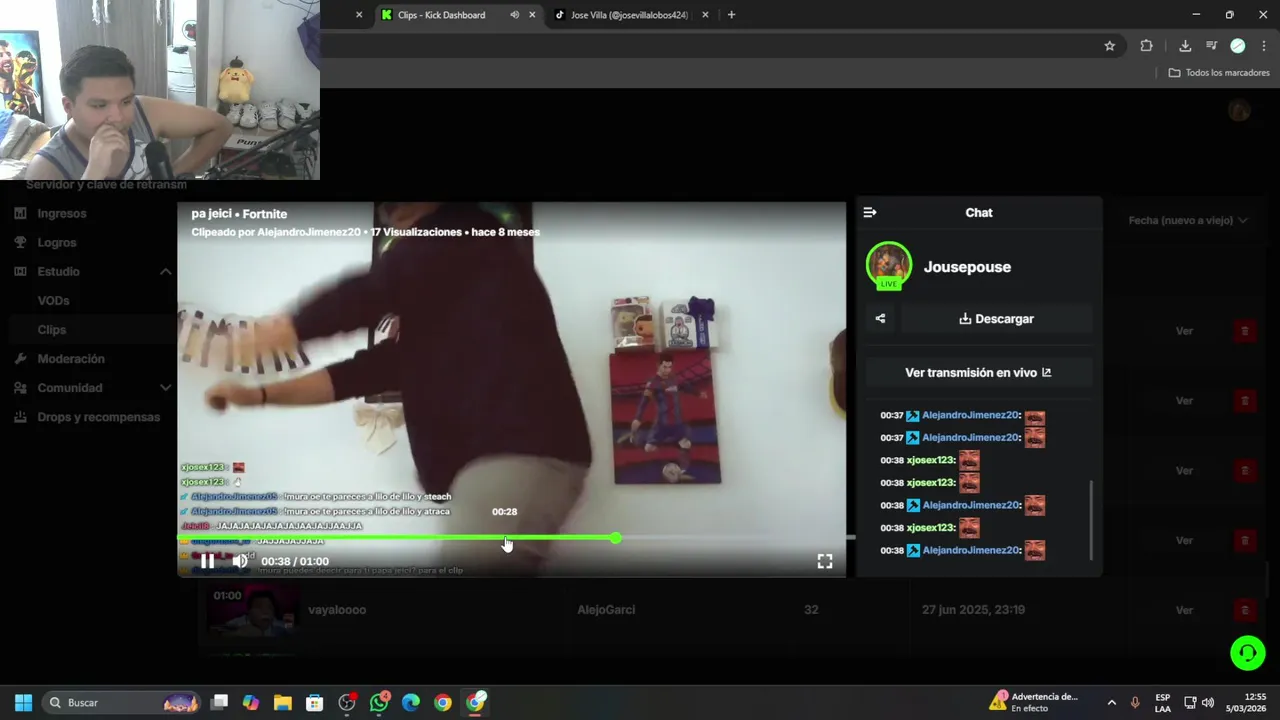Download the clip with Descargar

[x=996, y=319]
